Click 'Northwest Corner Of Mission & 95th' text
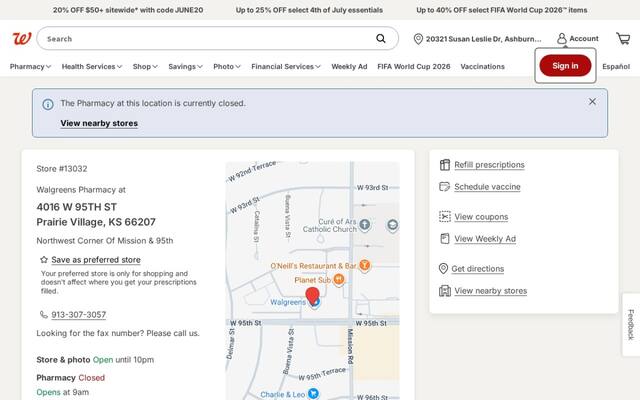640x400 pixels. (x=105, y=241)
